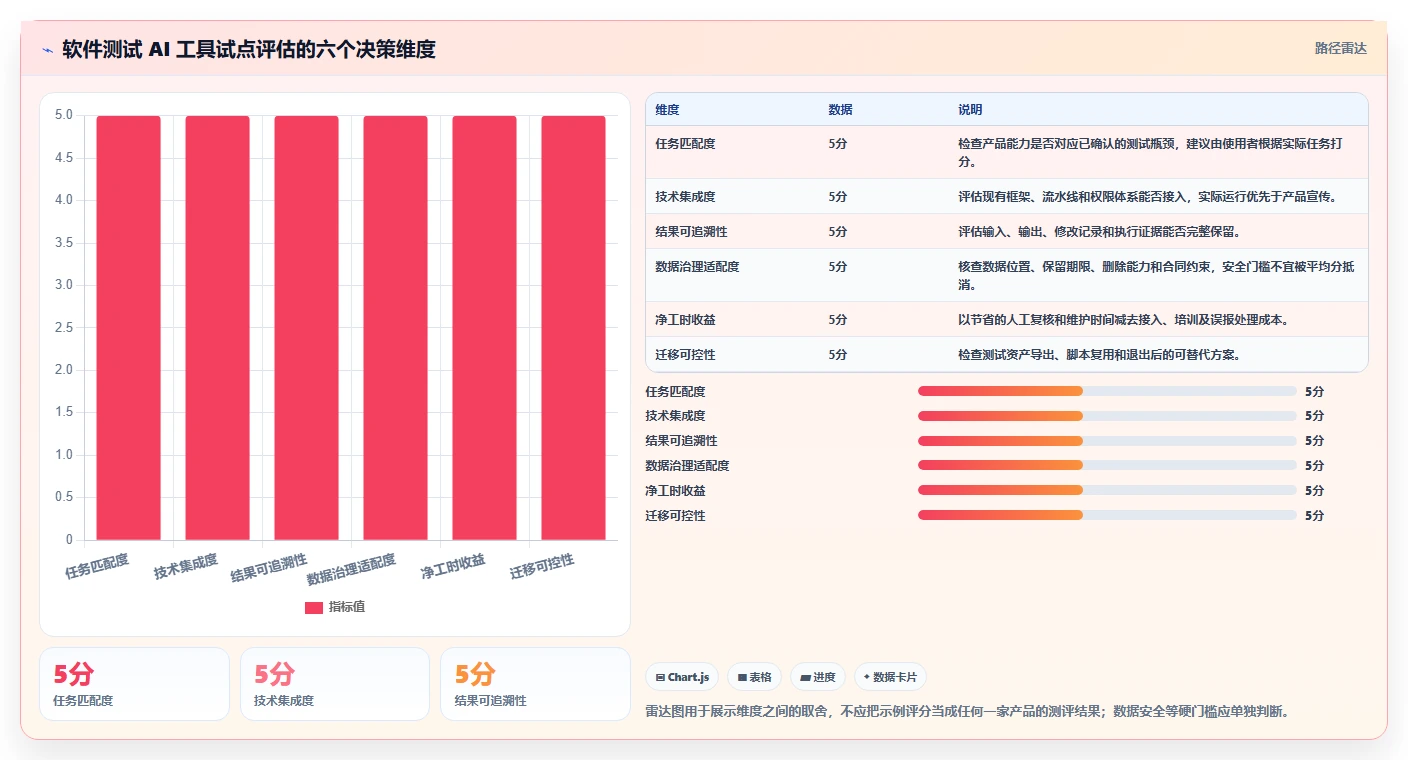The height and width of the screenshot is (760, 1408).
Task: Click the 路径雷达 label in header
Action: pos(1340,48)
